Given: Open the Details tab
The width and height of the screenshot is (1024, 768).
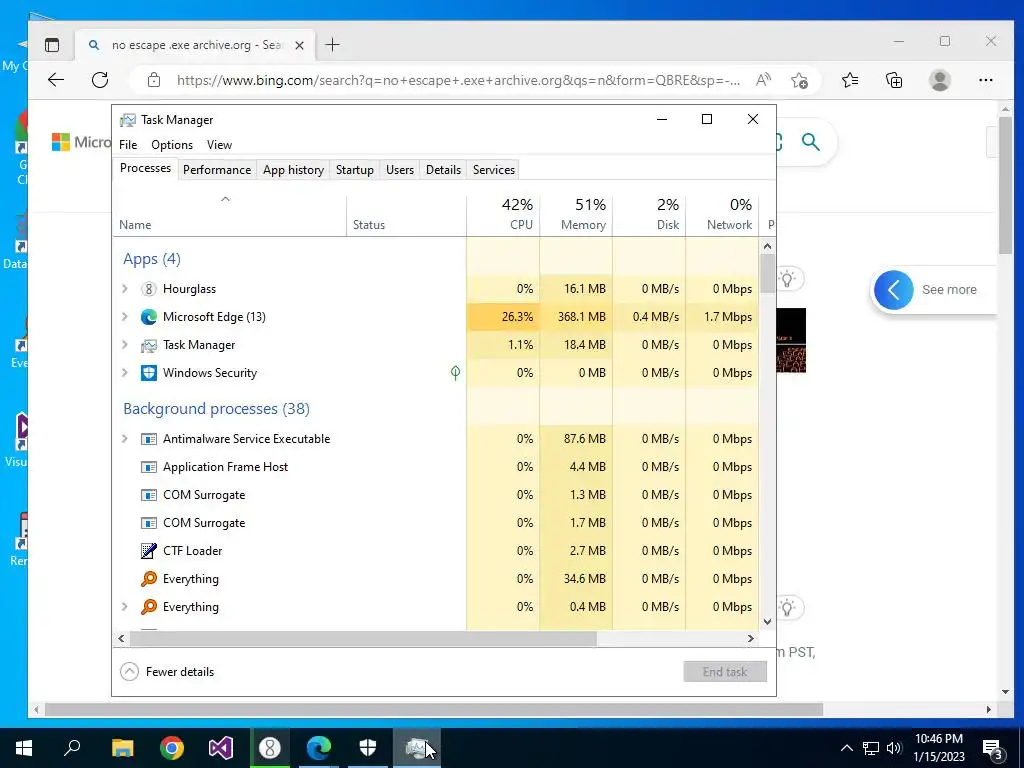Looking at the screenshot, I should click(x=443, y=170).
